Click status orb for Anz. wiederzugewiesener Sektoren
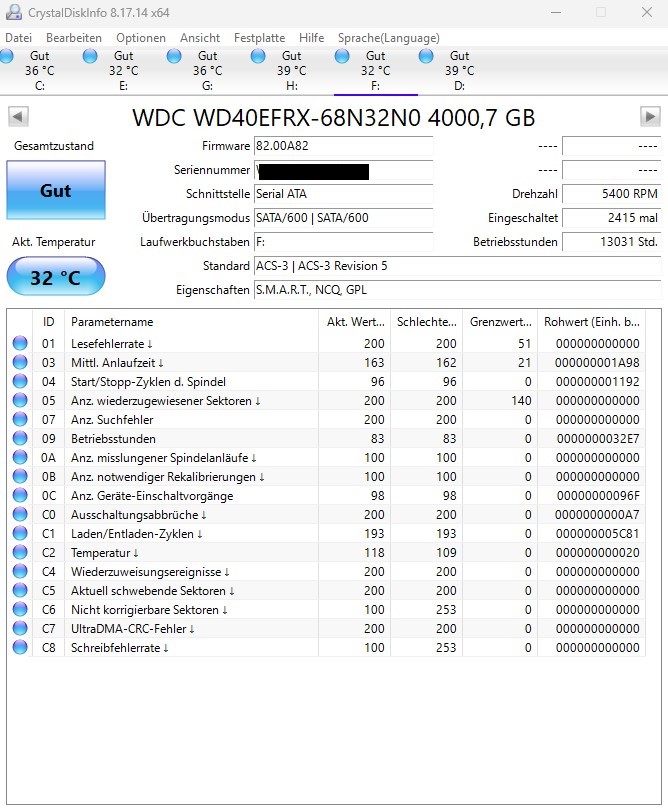 [20, 400]
